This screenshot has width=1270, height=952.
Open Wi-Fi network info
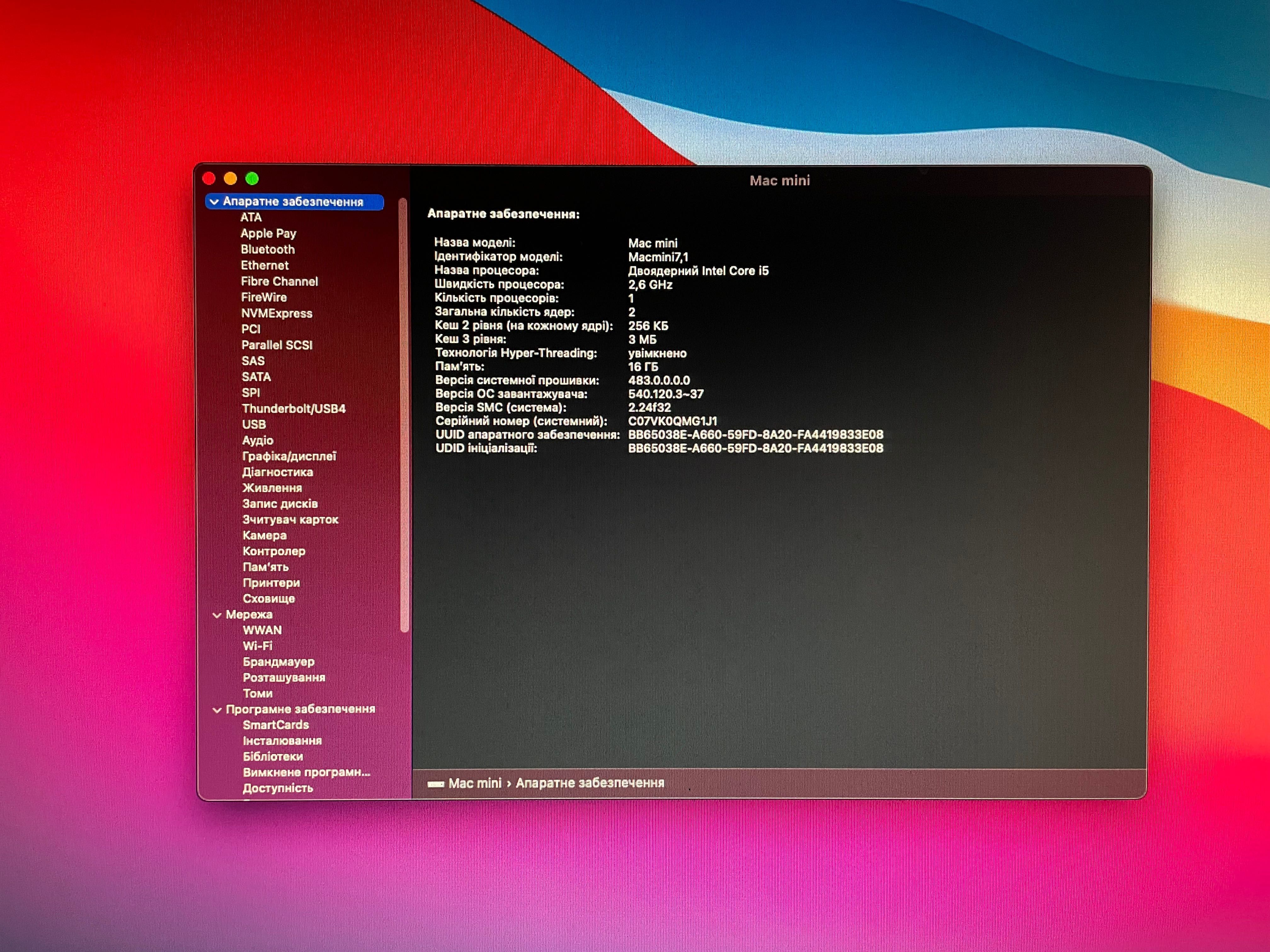coord(257,646)
